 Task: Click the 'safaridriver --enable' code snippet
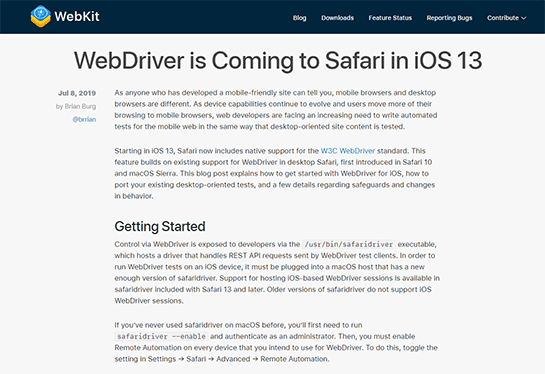pyautogui.click(x=161, y=336)
